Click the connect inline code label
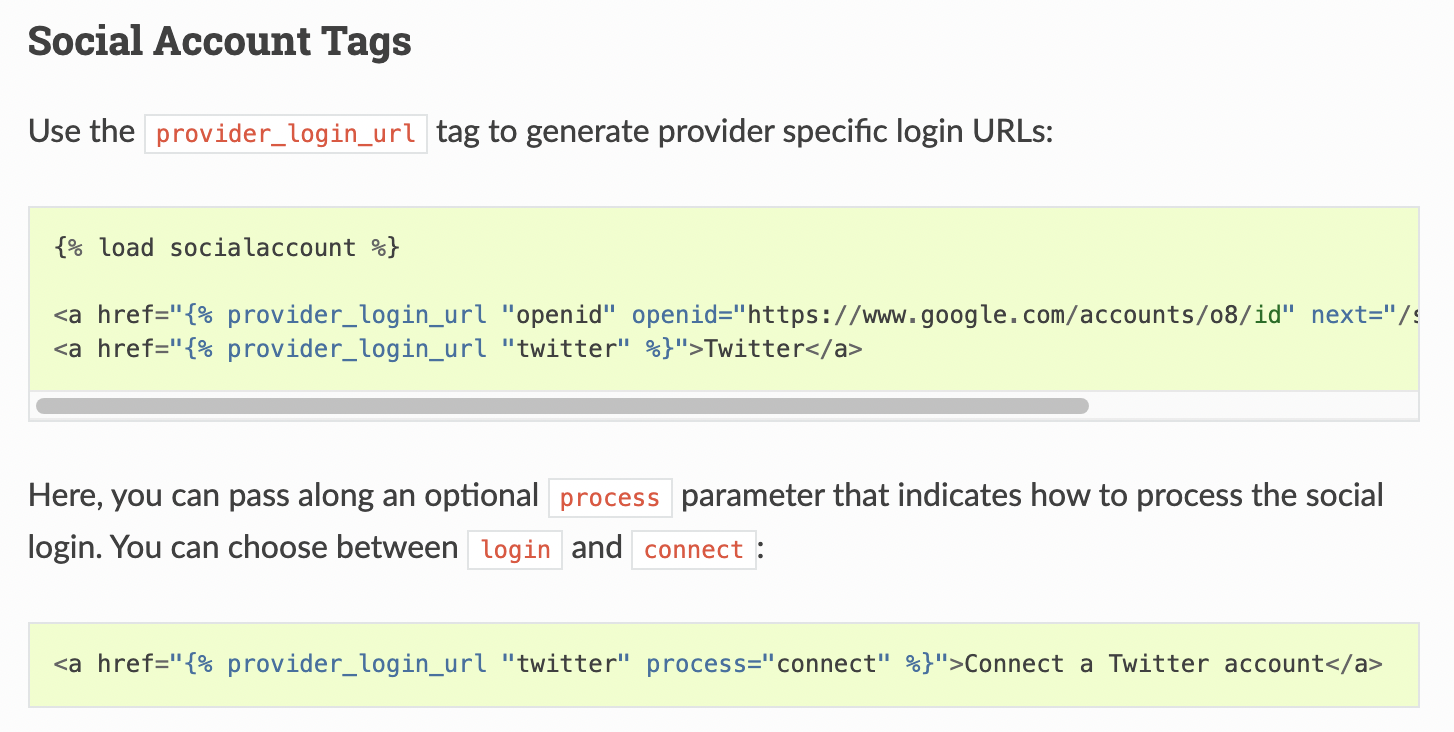 (694, 550)
